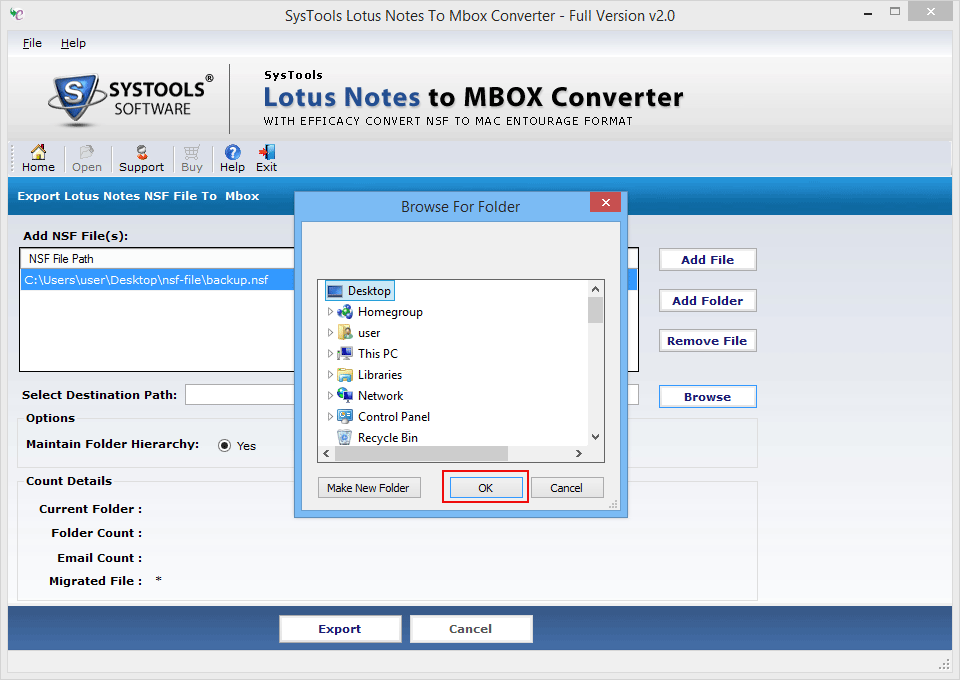
Task: Click the Select Destination Path field
Action: (x=411, y=395)
